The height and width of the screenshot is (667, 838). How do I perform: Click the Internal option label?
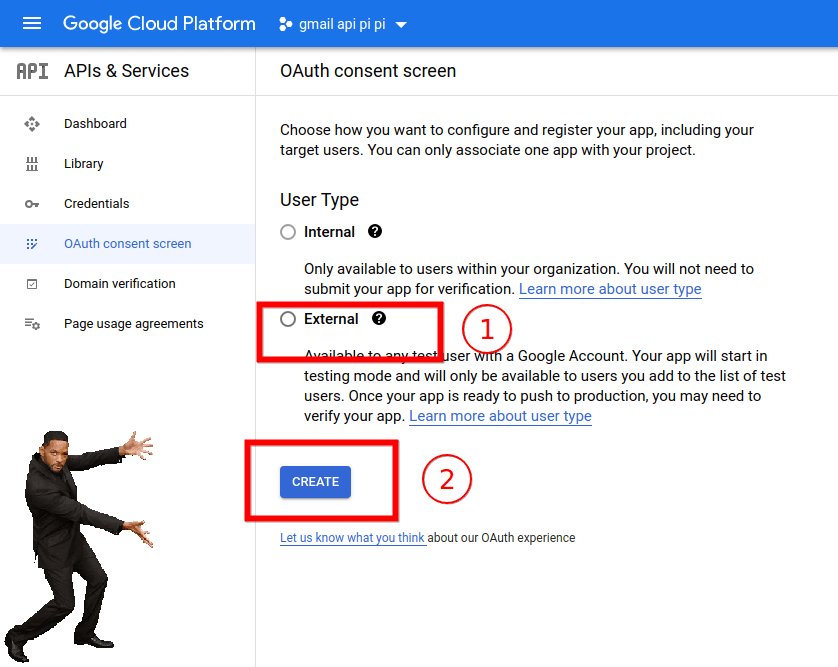[329, 232]
